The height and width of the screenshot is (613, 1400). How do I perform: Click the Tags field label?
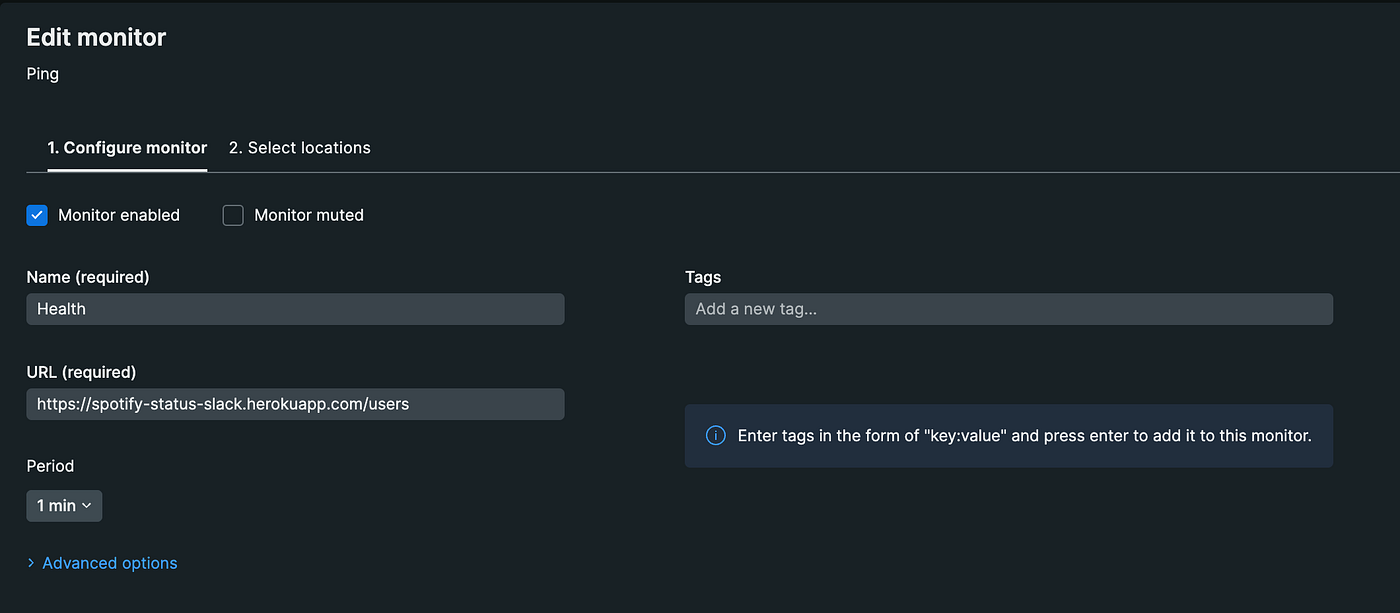click(x=703, y=277)
